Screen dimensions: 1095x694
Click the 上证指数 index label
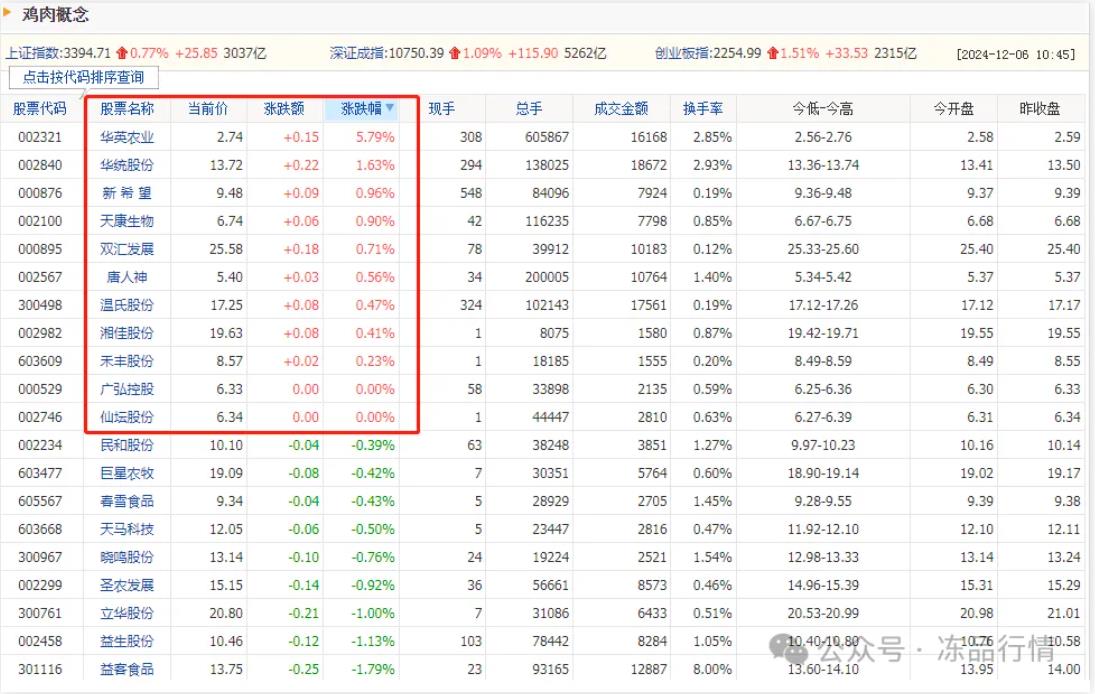pos(34,53)
